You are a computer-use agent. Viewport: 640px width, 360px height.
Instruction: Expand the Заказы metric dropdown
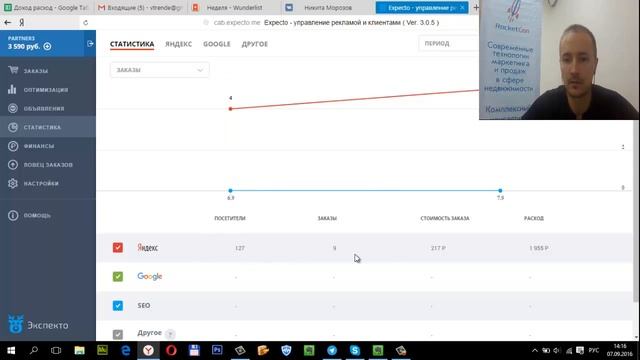point(160,70)
